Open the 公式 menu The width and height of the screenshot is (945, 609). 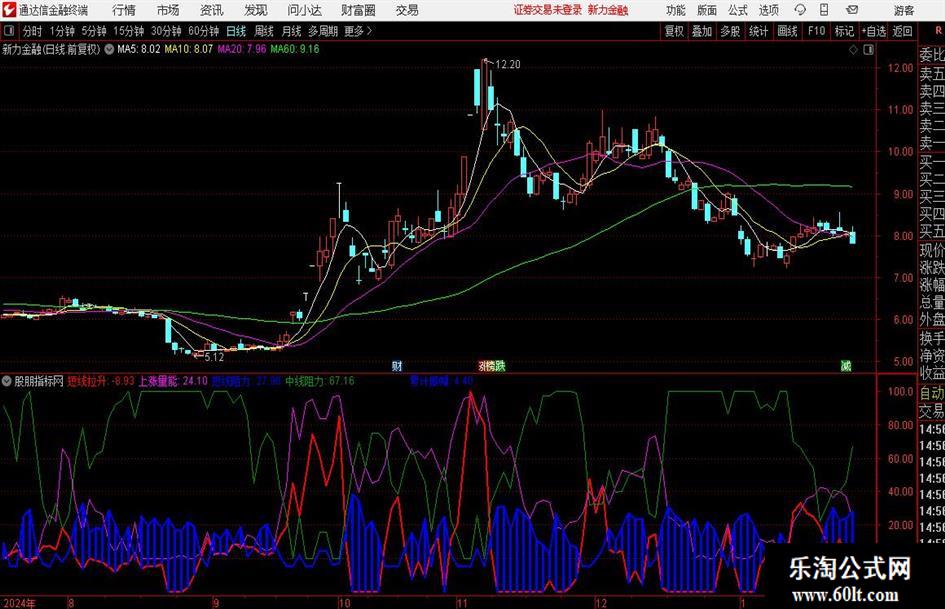pyautogui.click(x=738, y=10)
